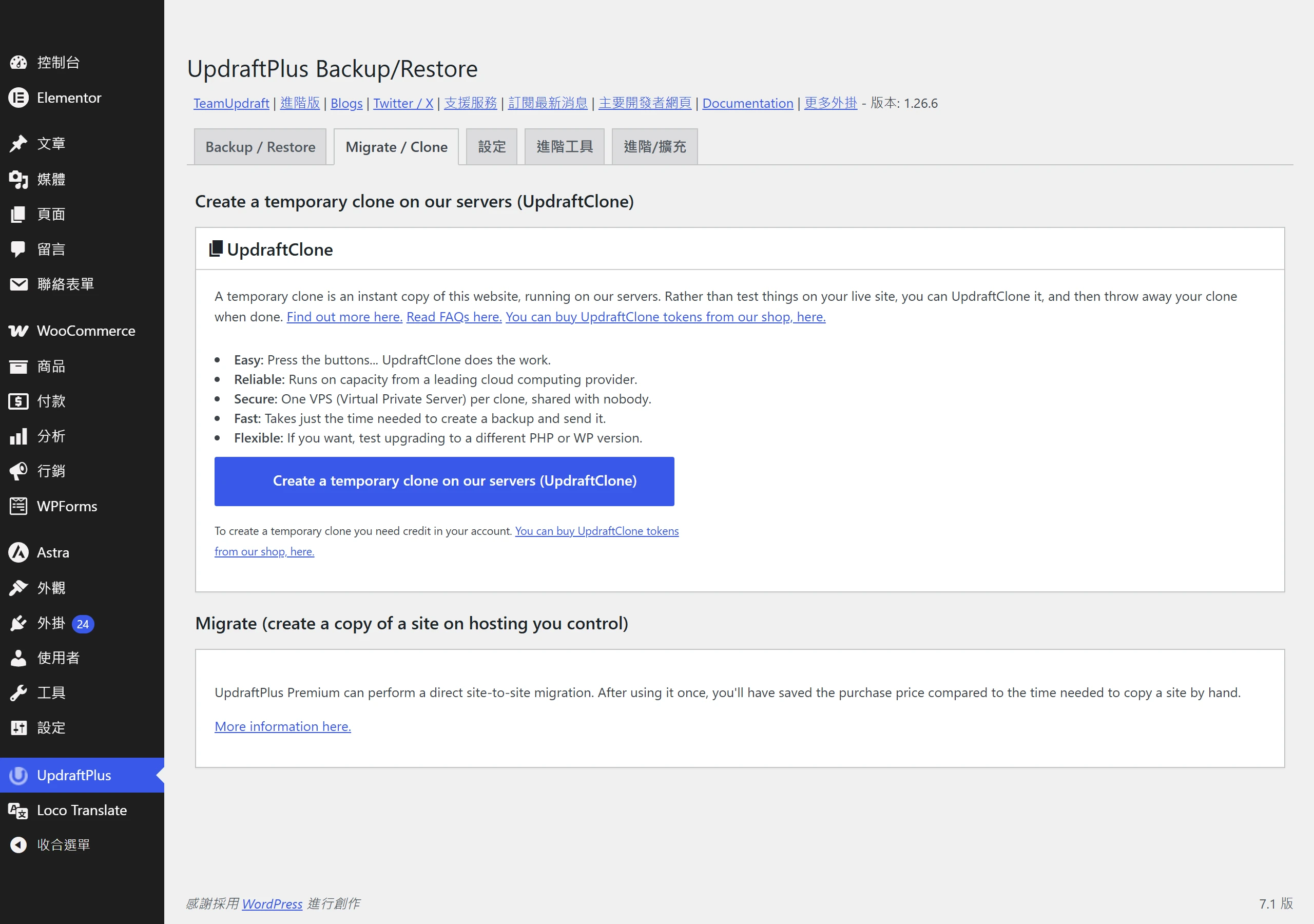1314x924 pixels.
Task: Click the Loco Translate icon
Action: (x=18, y=811)
